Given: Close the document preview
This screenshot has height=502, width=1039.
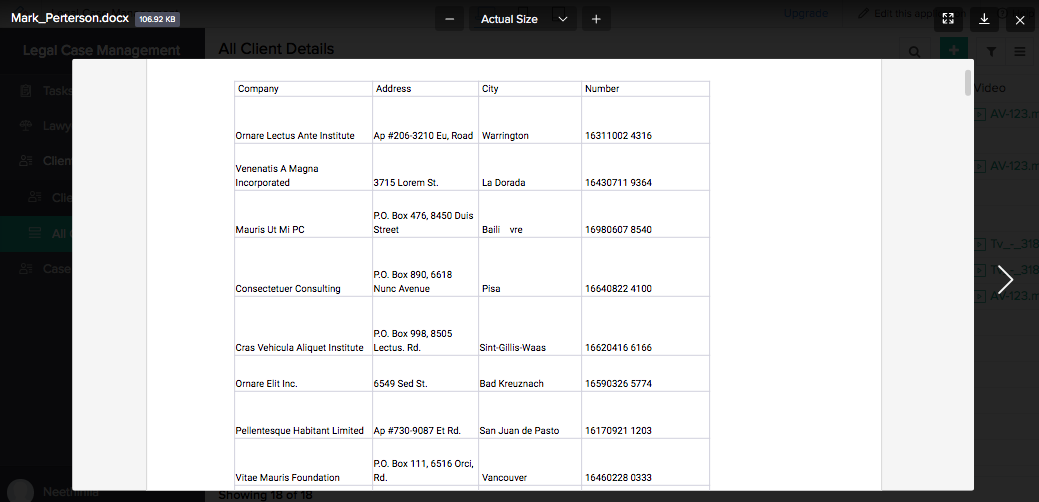Looking at the screenshot, I should pyautogui.click(x=1020, y=19).
